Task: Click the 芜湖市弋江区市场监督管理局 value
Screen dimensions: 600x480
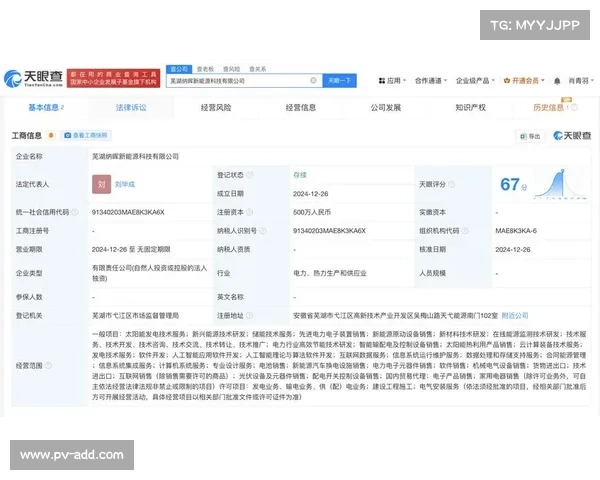Action: click(x=135, y=315)
